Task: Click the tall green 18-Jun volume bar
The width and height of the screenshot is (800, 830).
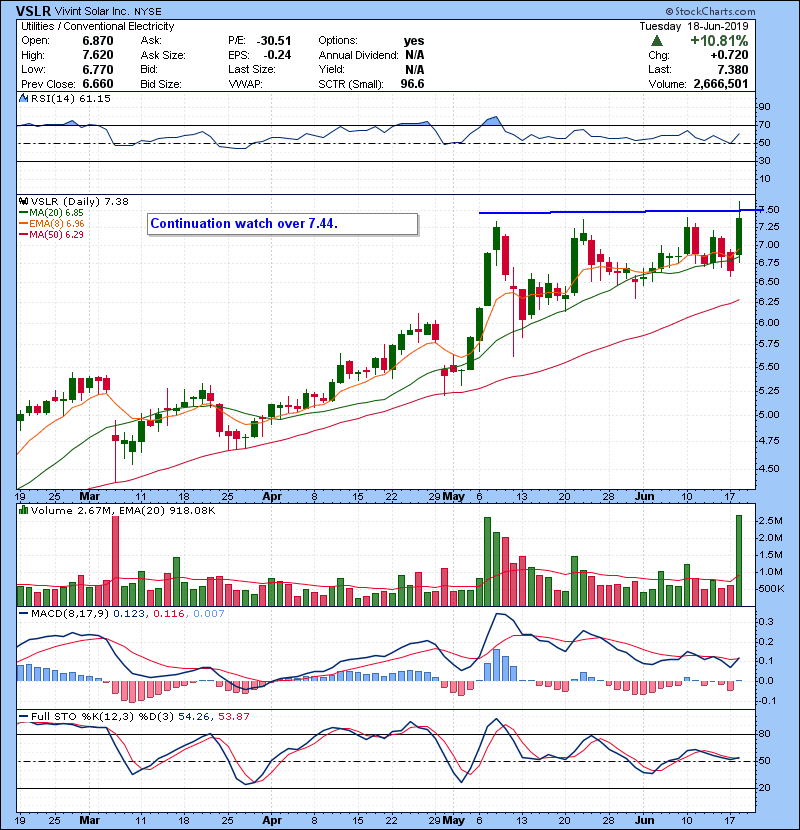Action: (x=739, y=560)
